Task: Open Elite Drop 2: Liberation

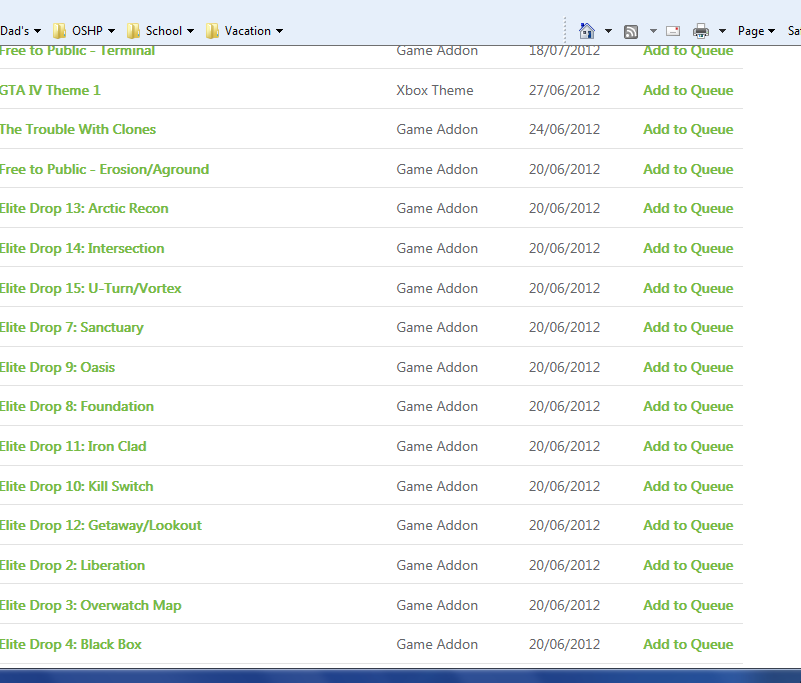Action: [73, 566]
